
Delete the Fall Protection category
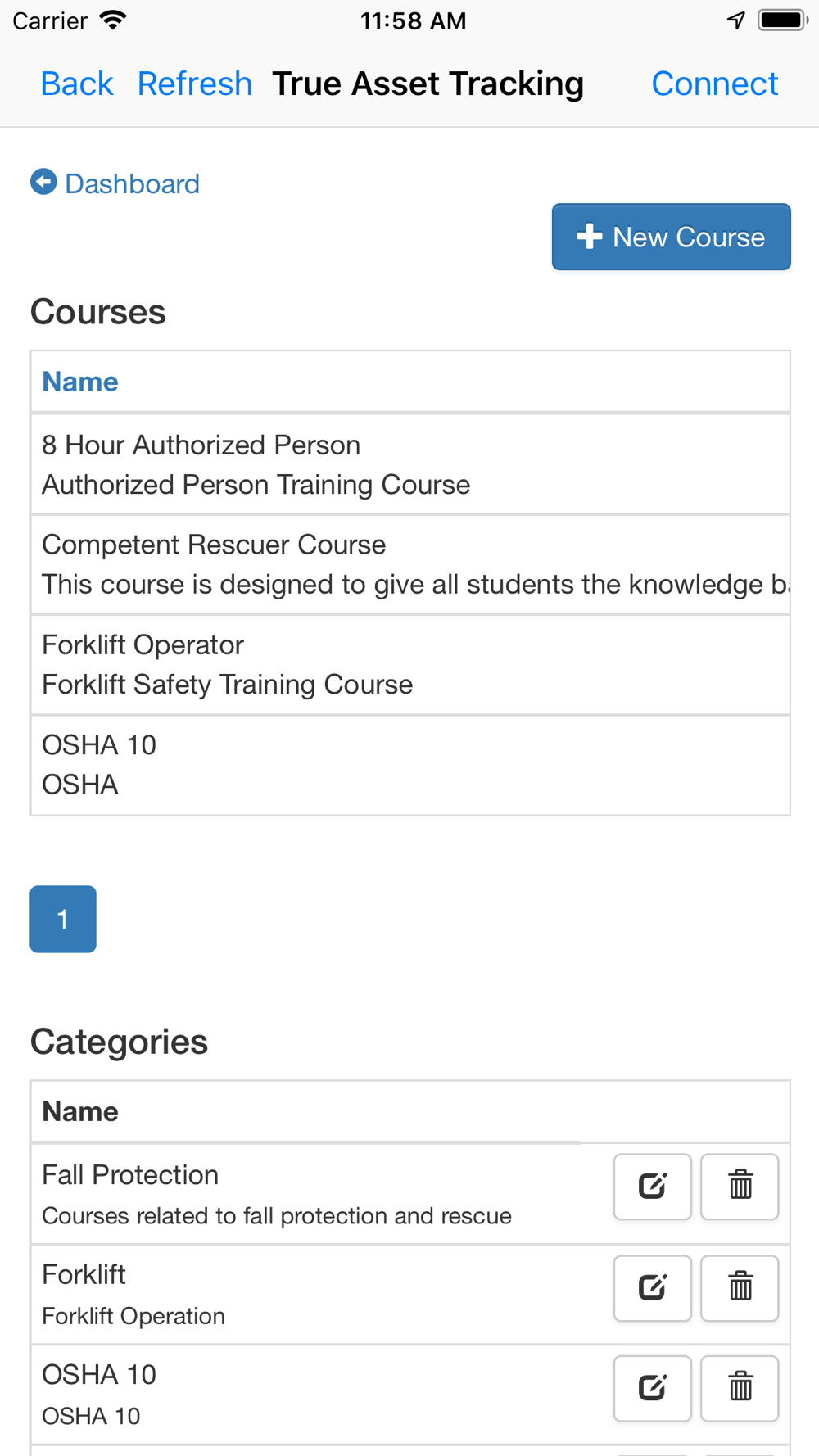740,1187
